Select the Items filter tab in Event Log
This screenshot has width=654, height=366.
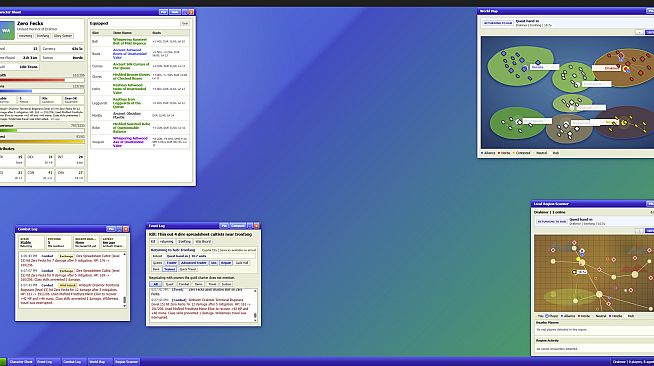point(198,284)
